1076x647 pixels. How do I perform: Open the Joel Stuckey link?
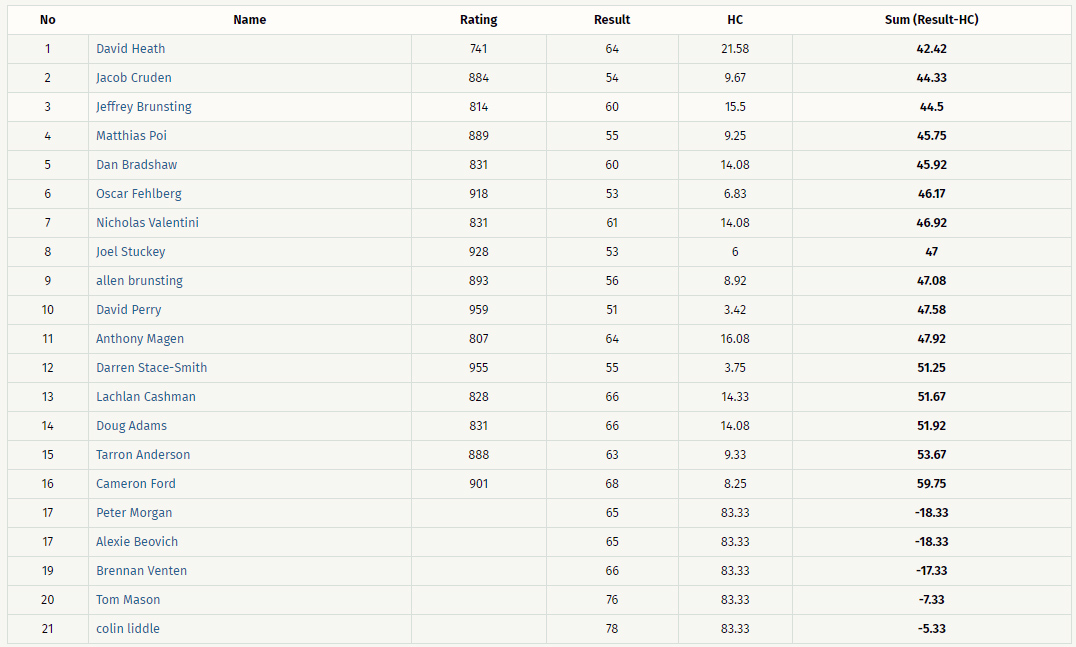coord(130,252)
